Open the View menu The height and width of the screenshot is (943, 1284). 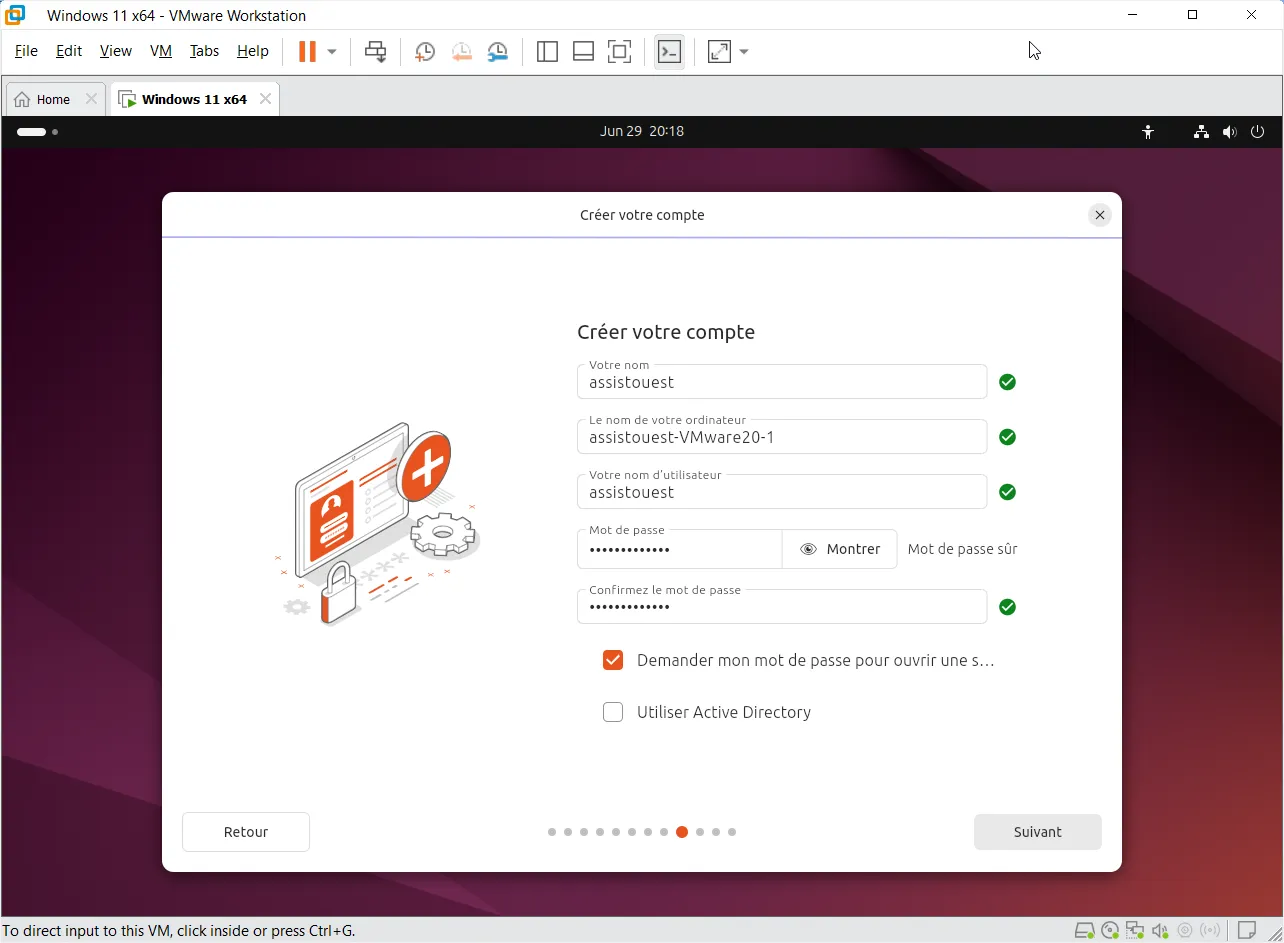[x=116, y=51]
